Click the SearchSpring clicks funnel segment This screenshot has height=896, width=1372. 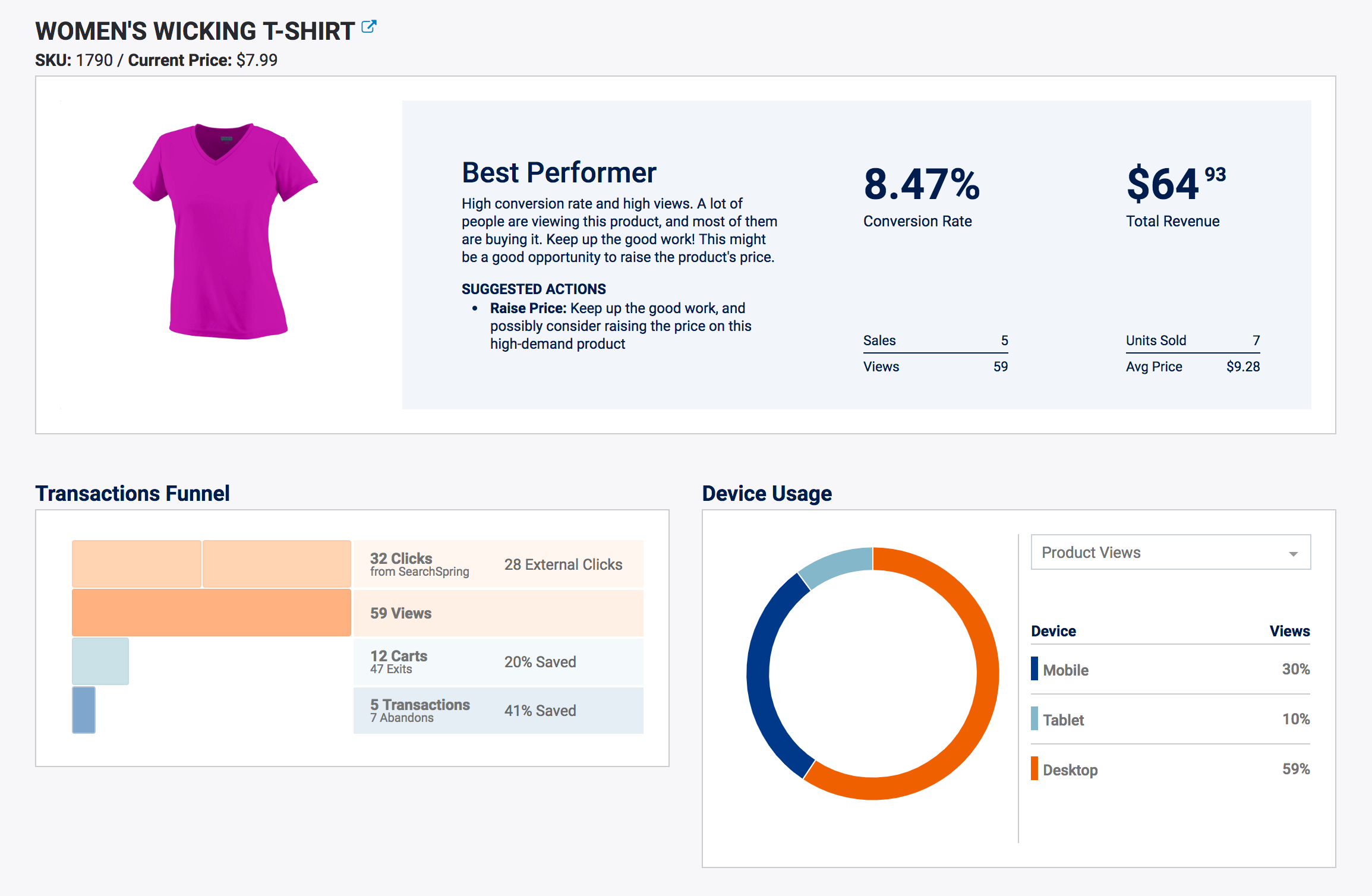click(x=137, y=563)
